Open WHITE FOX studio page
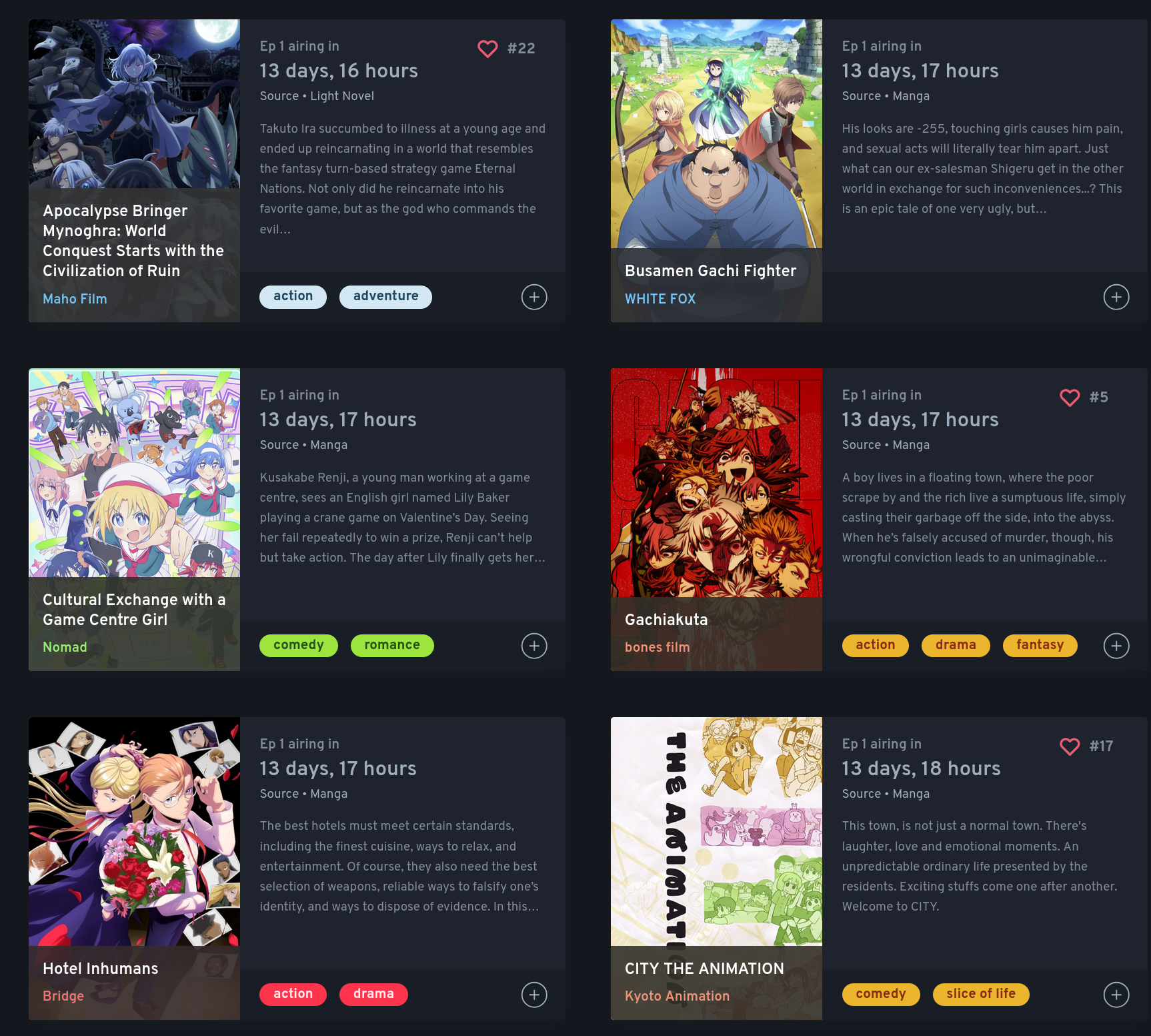This screenshot has height=1036, width=1151. tap(660, 299)
